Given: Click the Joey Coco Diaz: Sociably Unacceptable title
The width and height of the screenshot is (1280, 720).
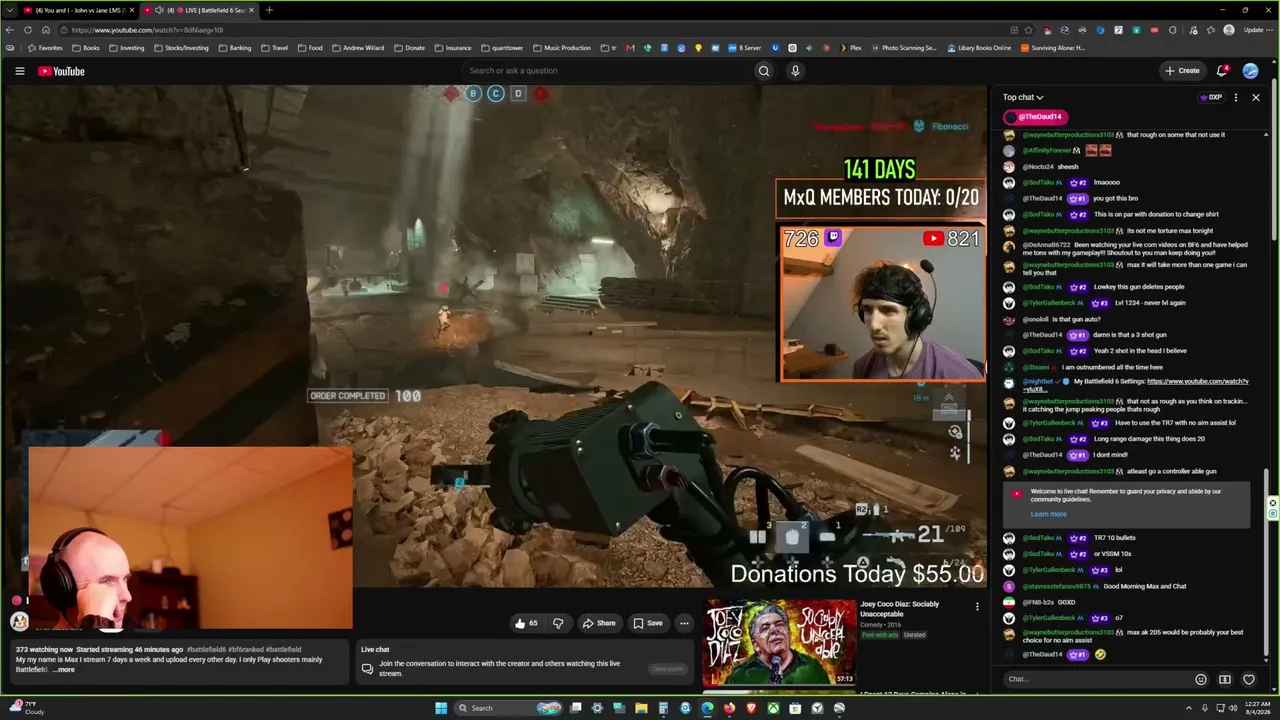Looking at the screenshot, I should click(x=900, y=608).
